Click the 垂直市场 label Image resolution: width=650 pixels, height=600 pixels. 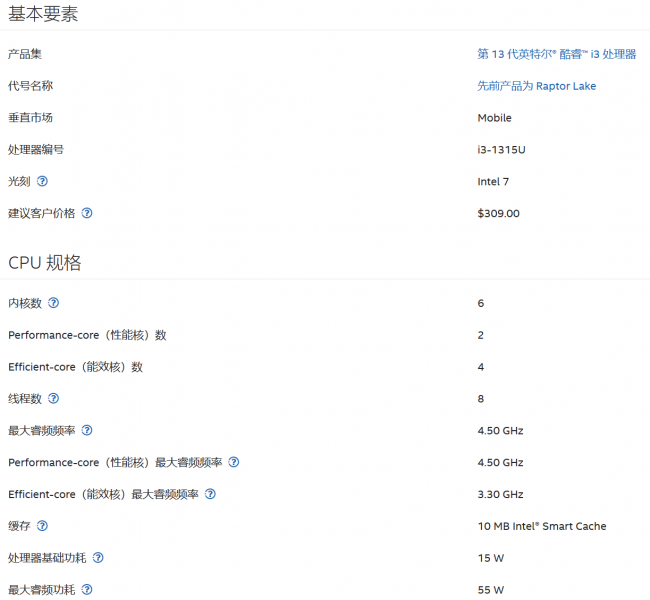click(x=30, y=118)
